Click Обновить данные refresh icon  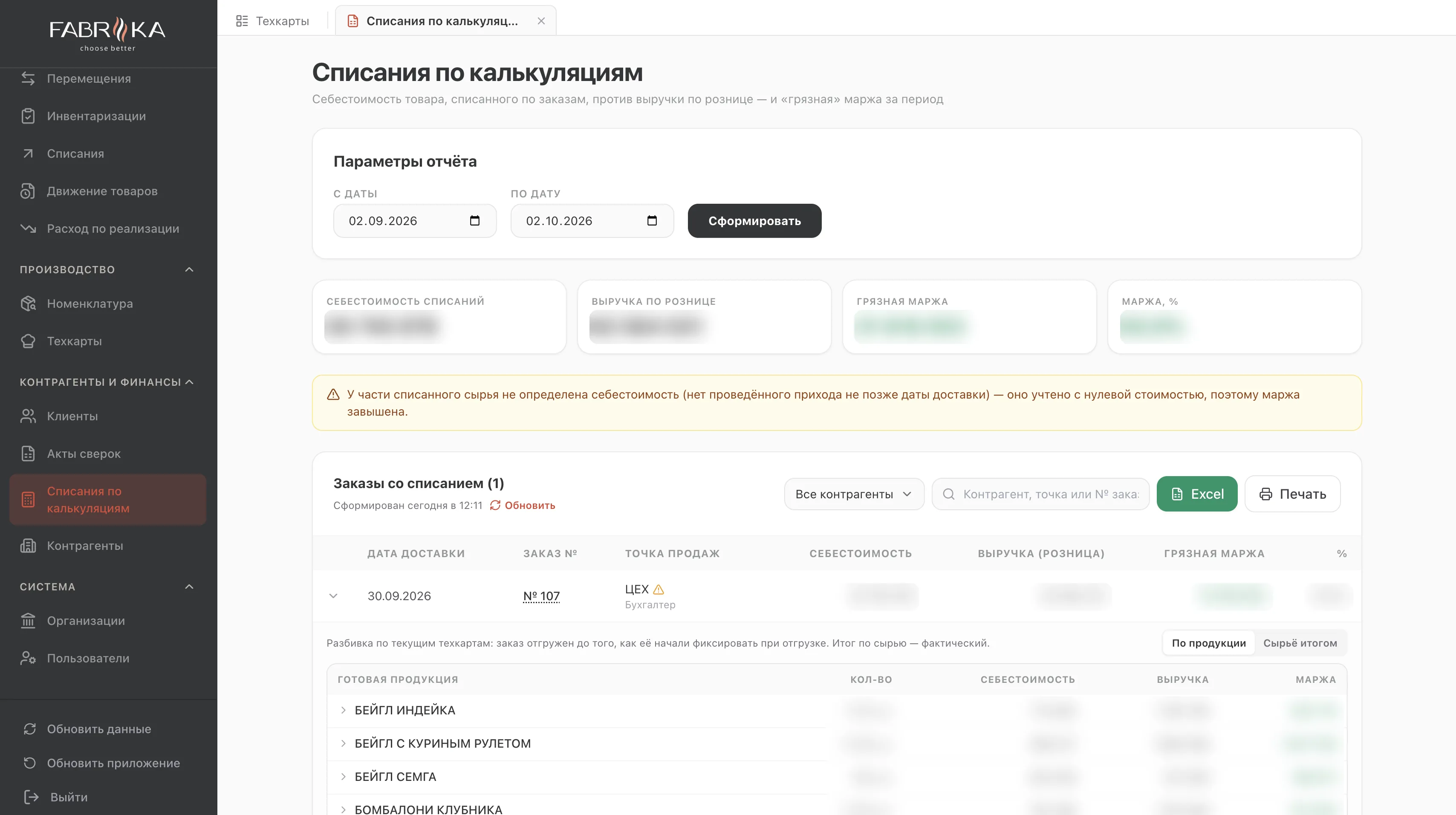30,729
